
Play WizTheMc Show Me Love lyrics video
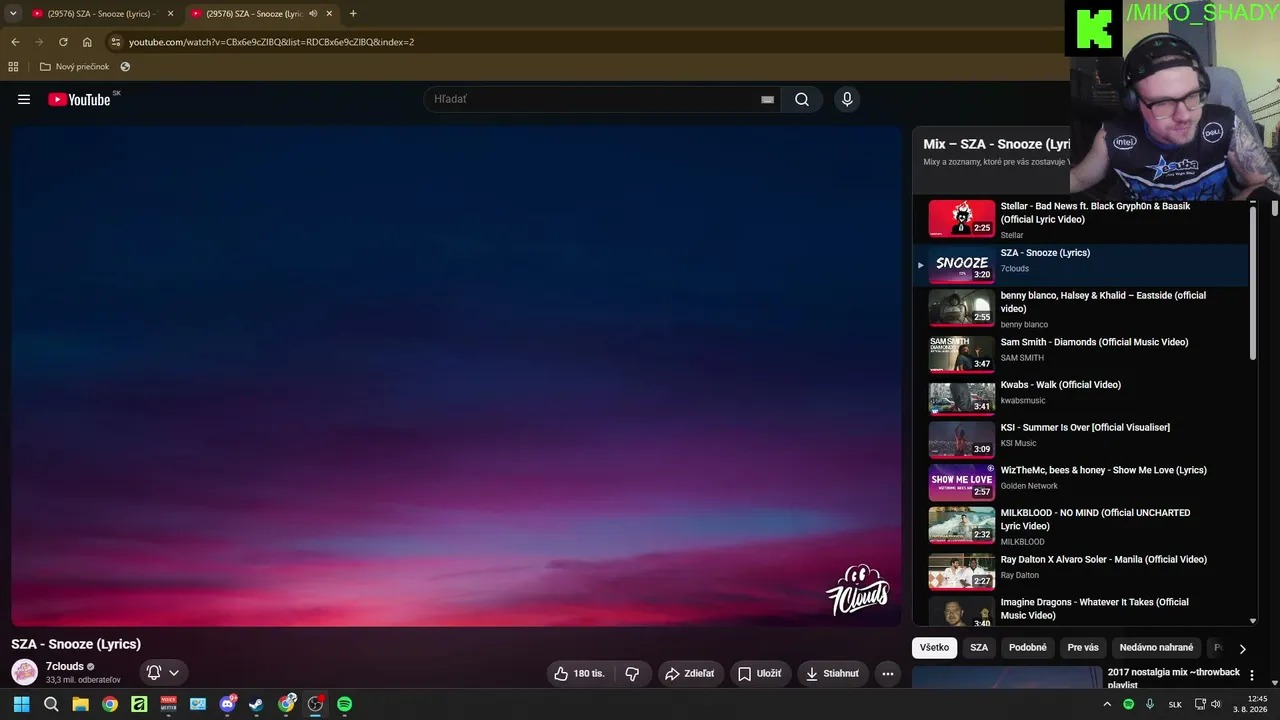click(x=1081, y=482)
